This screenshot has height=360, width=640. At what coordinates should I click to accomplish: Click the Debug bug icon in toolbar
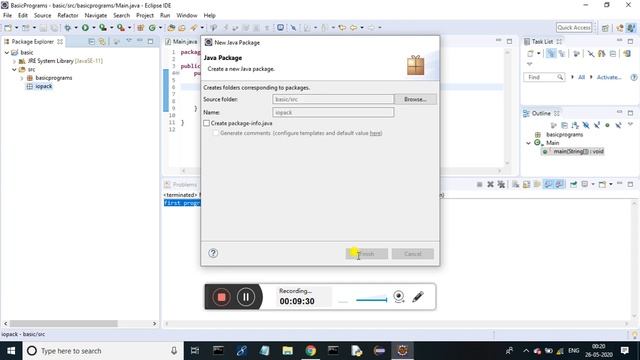tap(67, 27)
